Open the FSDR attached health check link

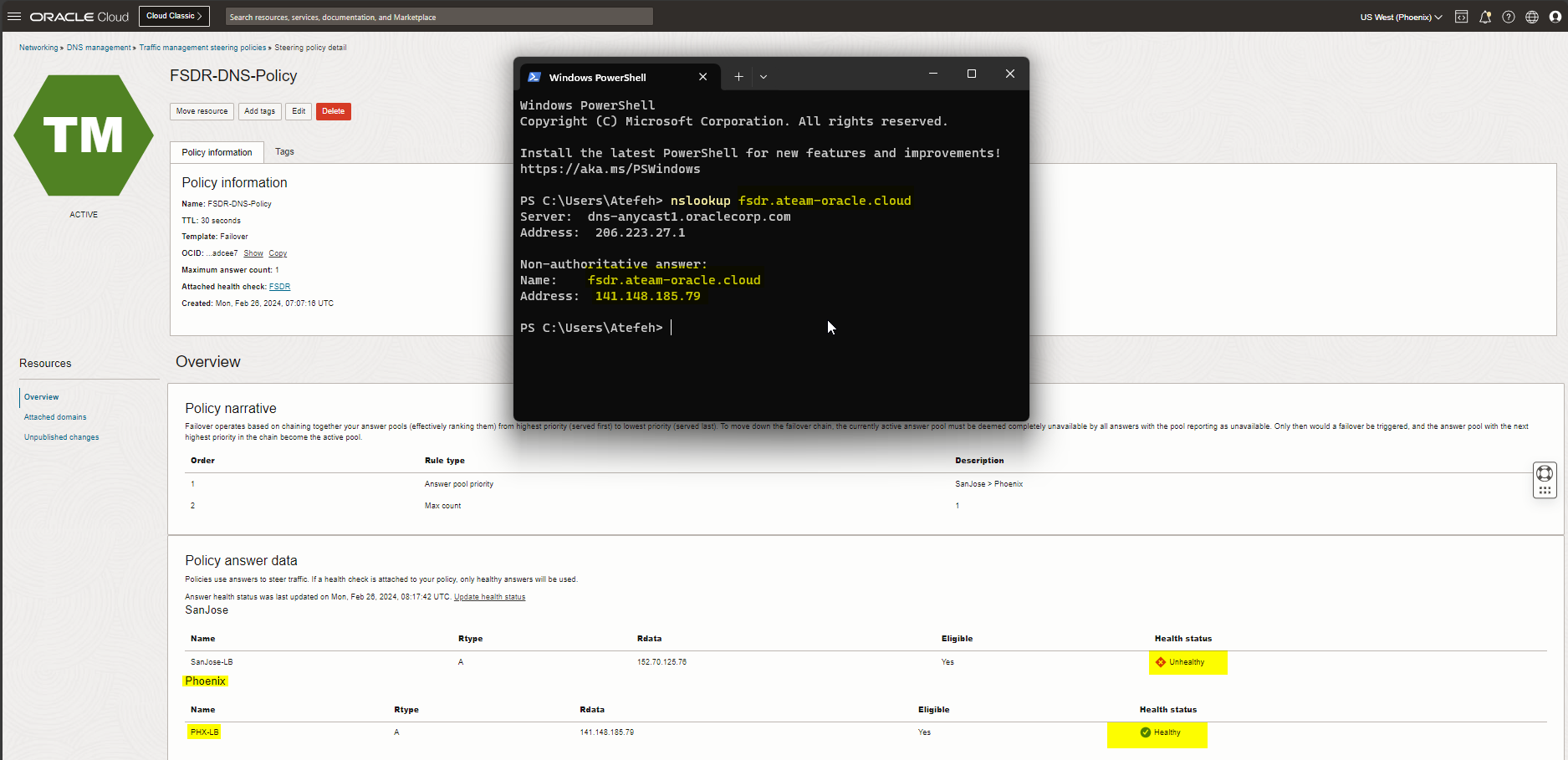(279, 287)
